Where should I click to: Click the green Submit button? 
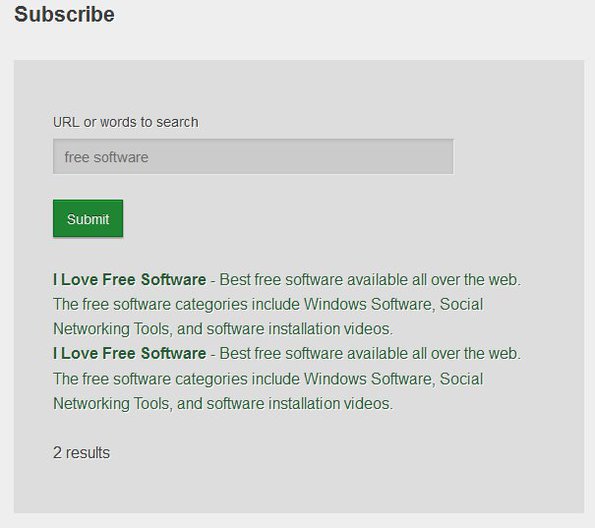pyautogui.click(x=88, y=219)
